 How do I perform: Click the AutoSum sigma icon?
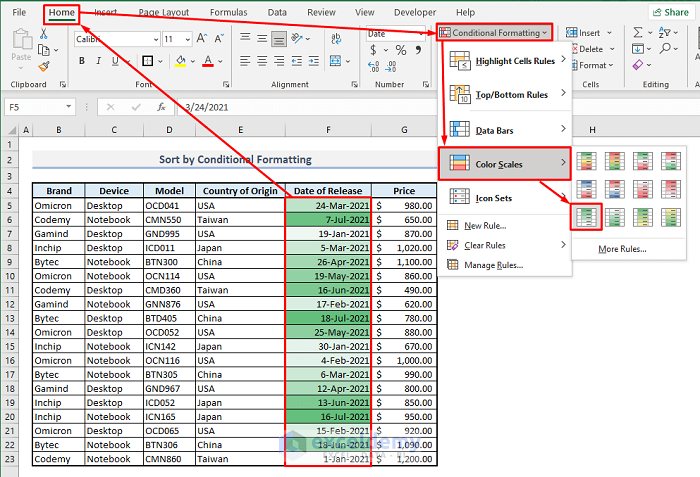coord(640,34)
